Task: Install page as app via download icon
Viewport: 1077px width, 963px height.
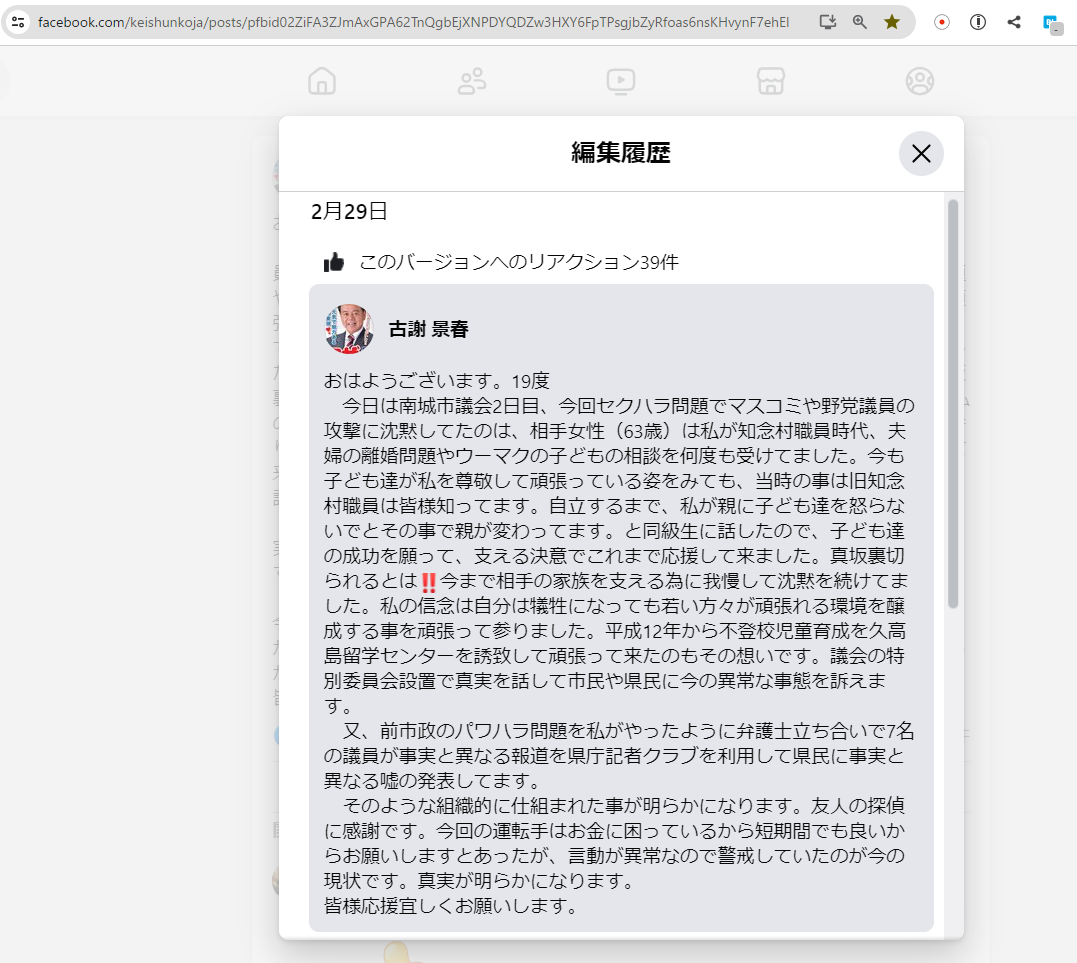Action: pos(827,21)
